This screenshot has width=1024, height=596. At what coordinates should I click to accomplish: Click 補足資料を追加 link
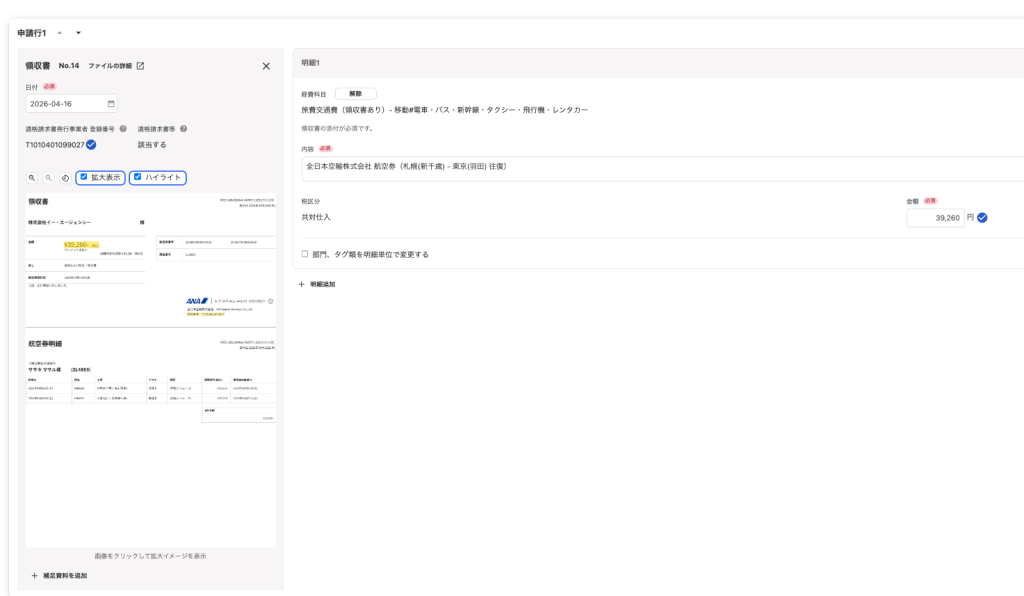59,576
